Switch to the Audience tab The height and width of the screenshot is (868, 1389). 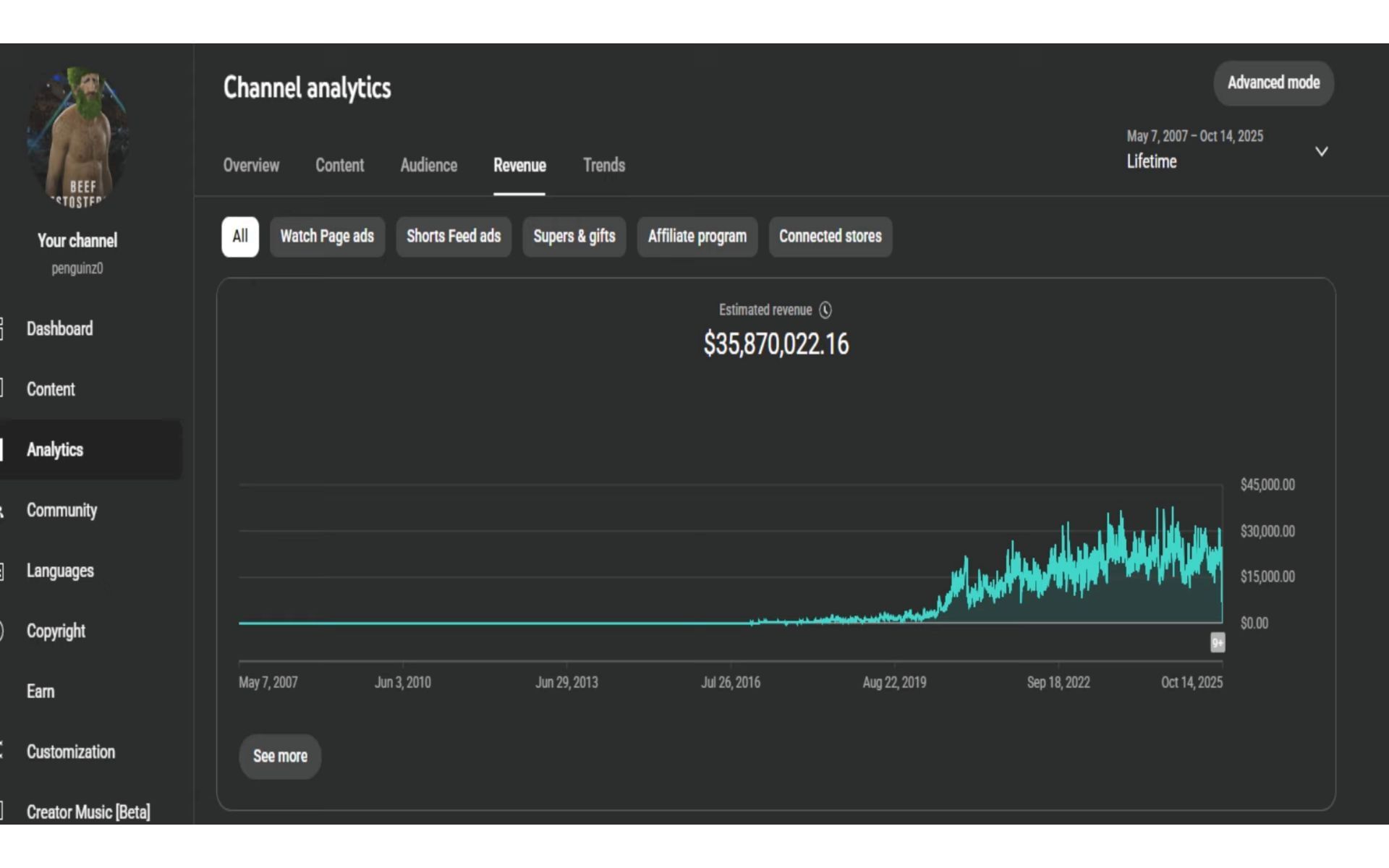click(x=428, y=166)
